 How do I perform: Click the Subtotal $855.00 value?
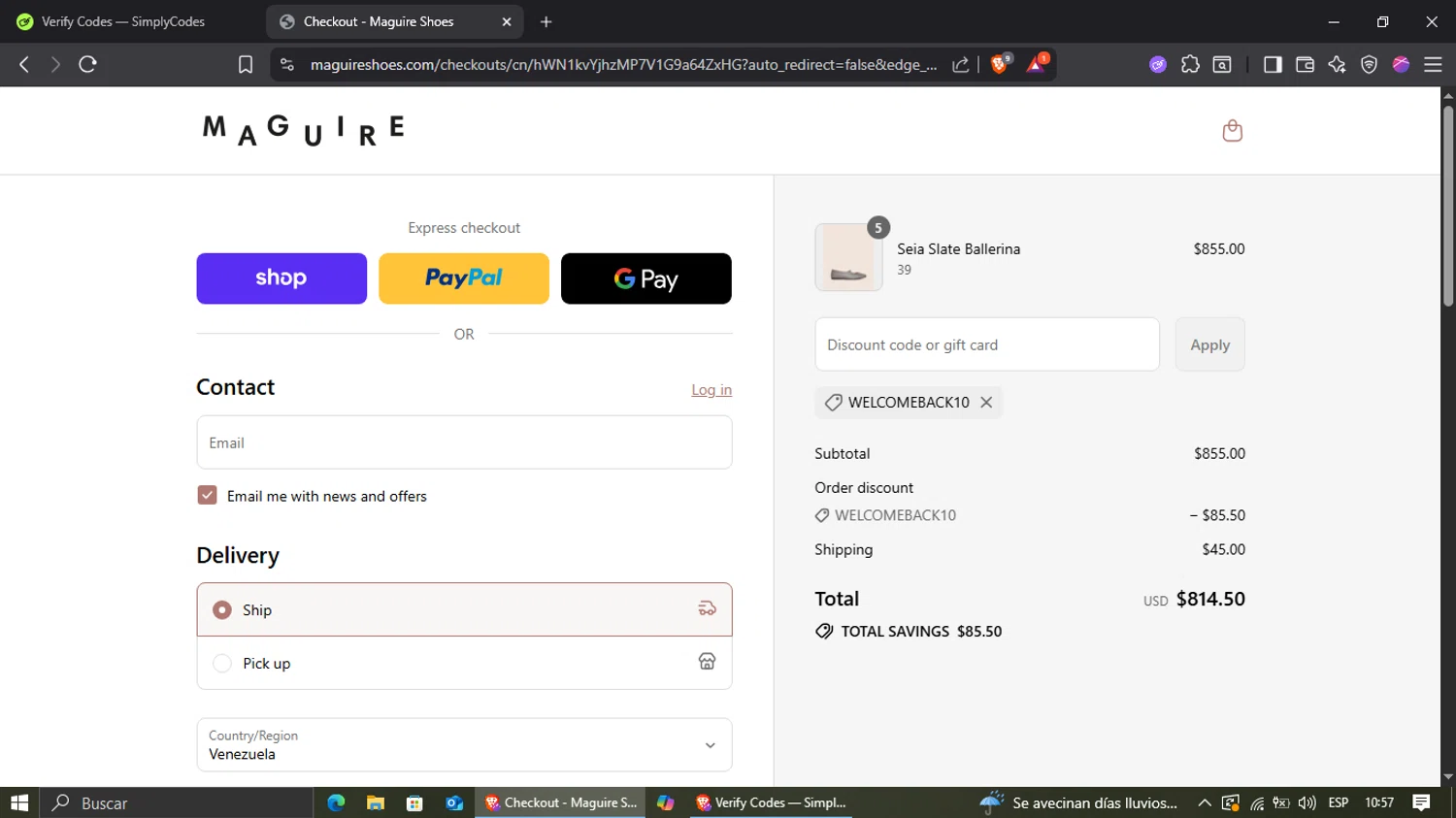pyautogui.click(x=1219, y=453)
